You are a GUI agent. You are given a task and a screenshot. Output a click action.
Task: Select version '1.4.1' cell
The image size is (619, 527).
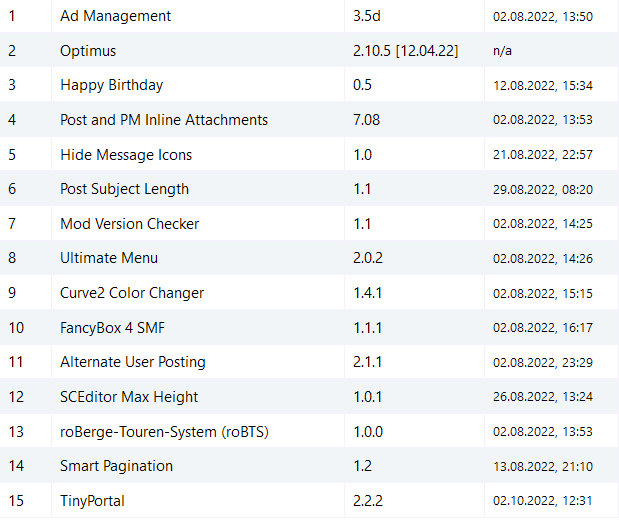368,293
